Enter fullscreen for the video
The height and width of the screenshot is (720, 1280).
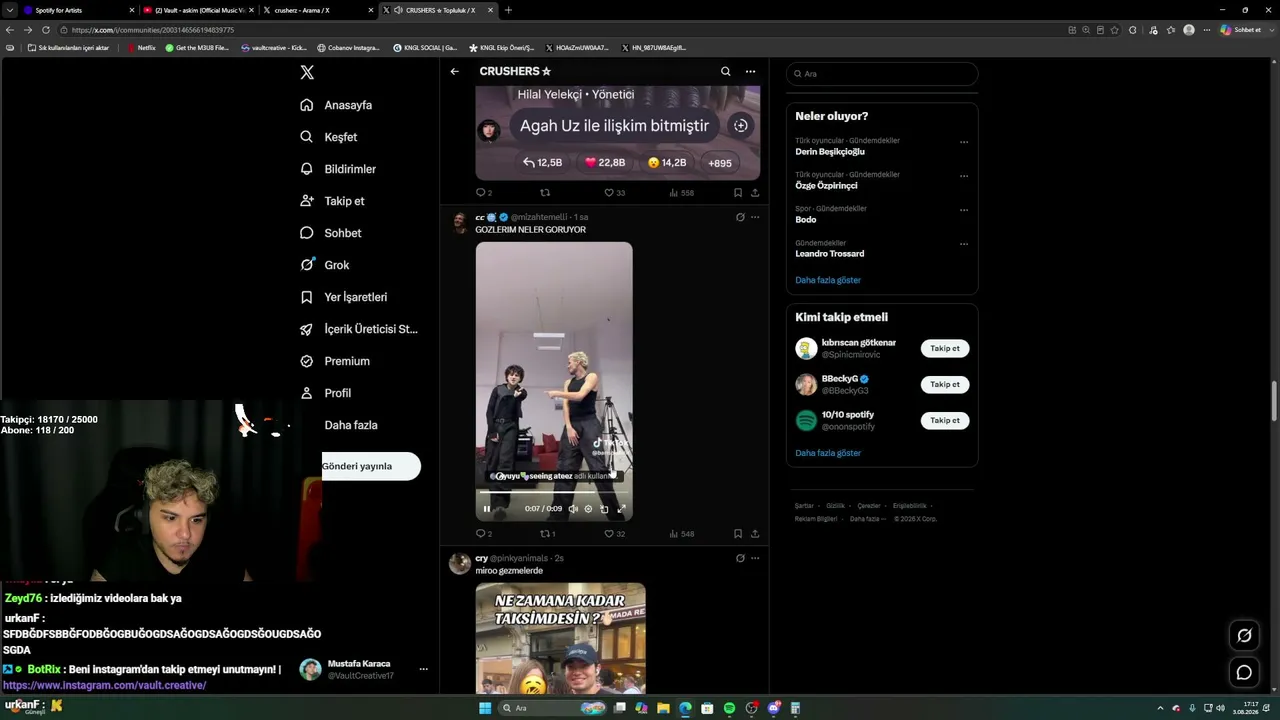[621, 509]
